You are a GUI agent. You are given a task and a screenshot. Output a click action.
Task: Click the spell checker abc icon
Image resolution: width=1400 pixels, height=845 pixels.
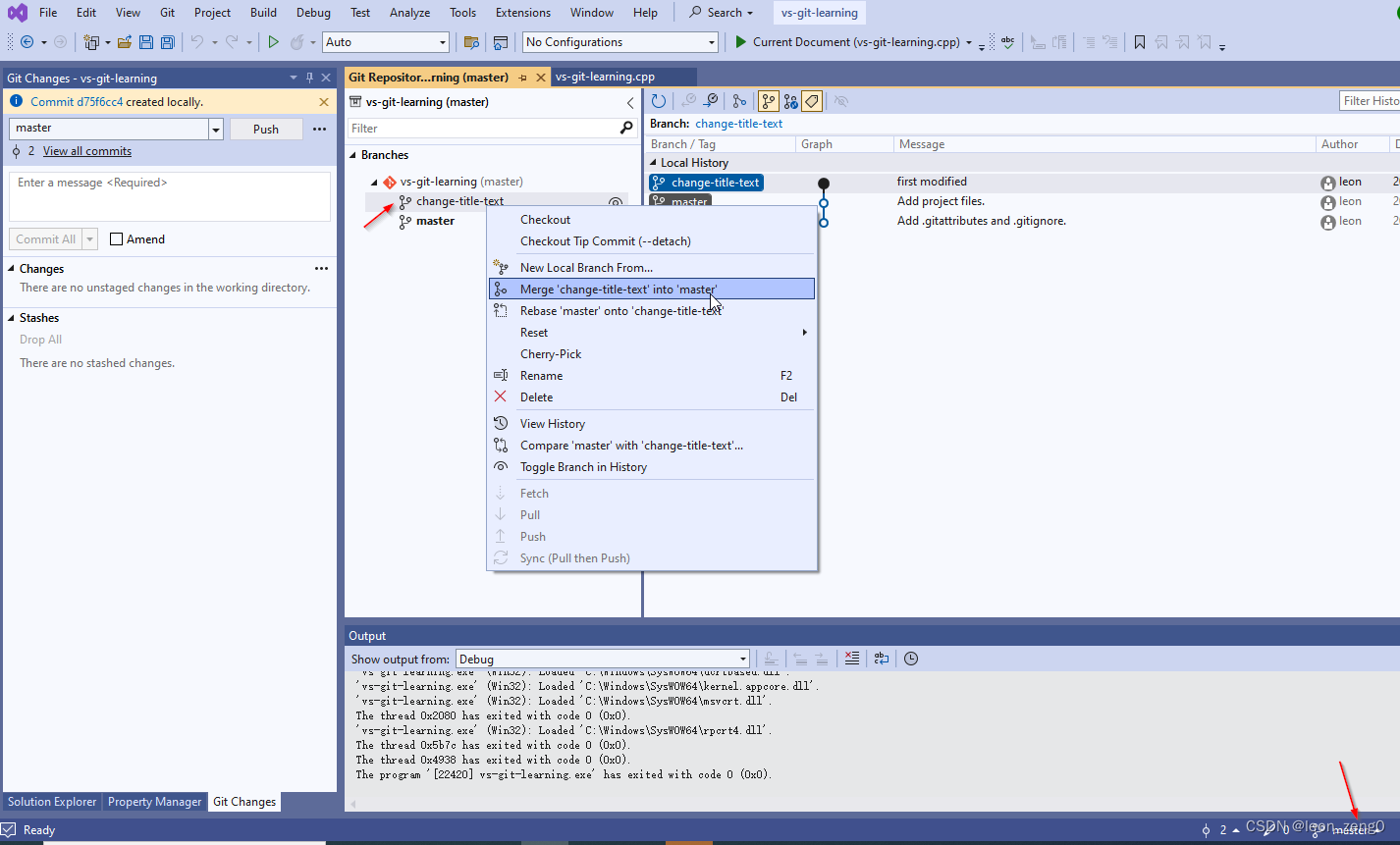tap(1007, 42)
